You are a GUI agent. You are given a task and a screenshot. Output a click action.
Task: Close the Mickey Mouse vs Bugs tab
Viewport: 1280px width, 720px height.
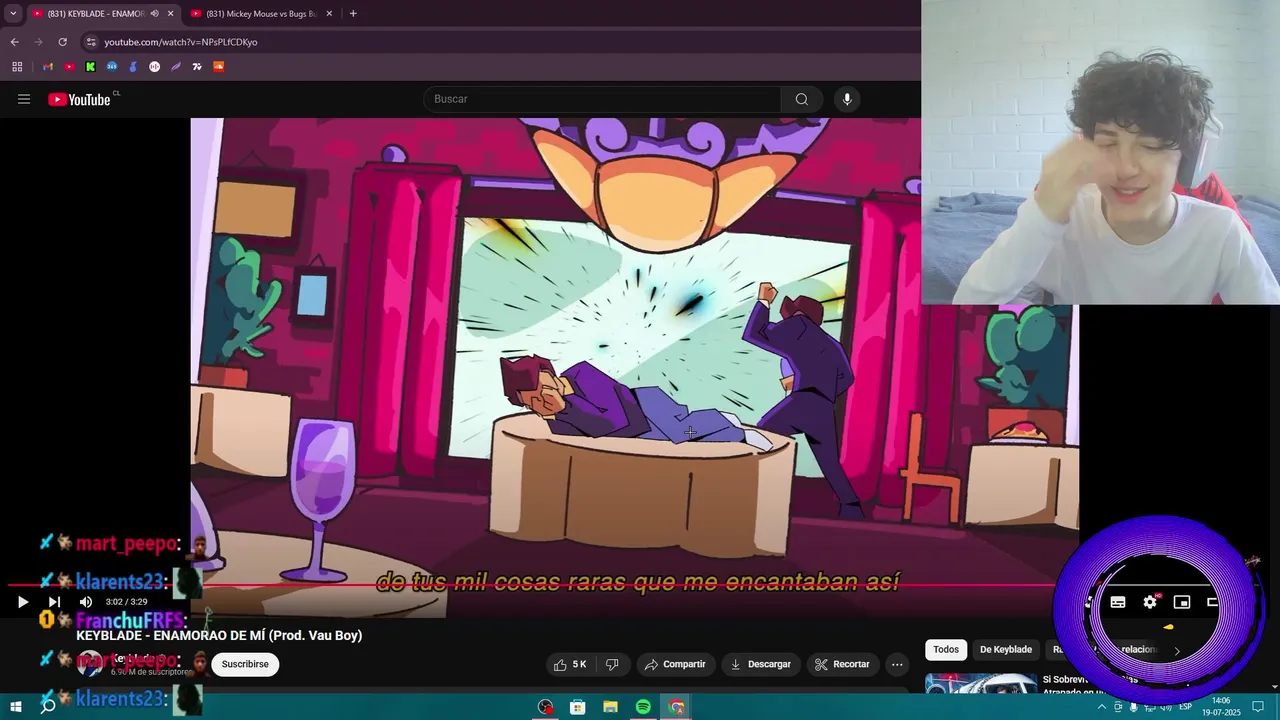click(x=329, y=14)
